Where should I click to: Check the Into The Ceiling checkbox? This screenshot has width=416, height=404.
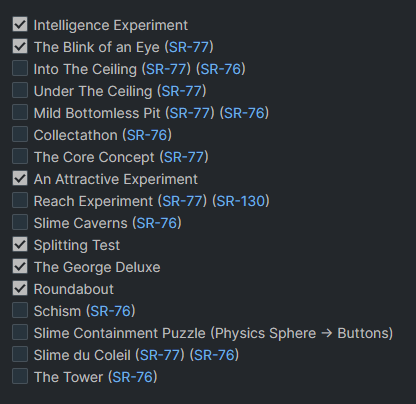tap(20, 68)
